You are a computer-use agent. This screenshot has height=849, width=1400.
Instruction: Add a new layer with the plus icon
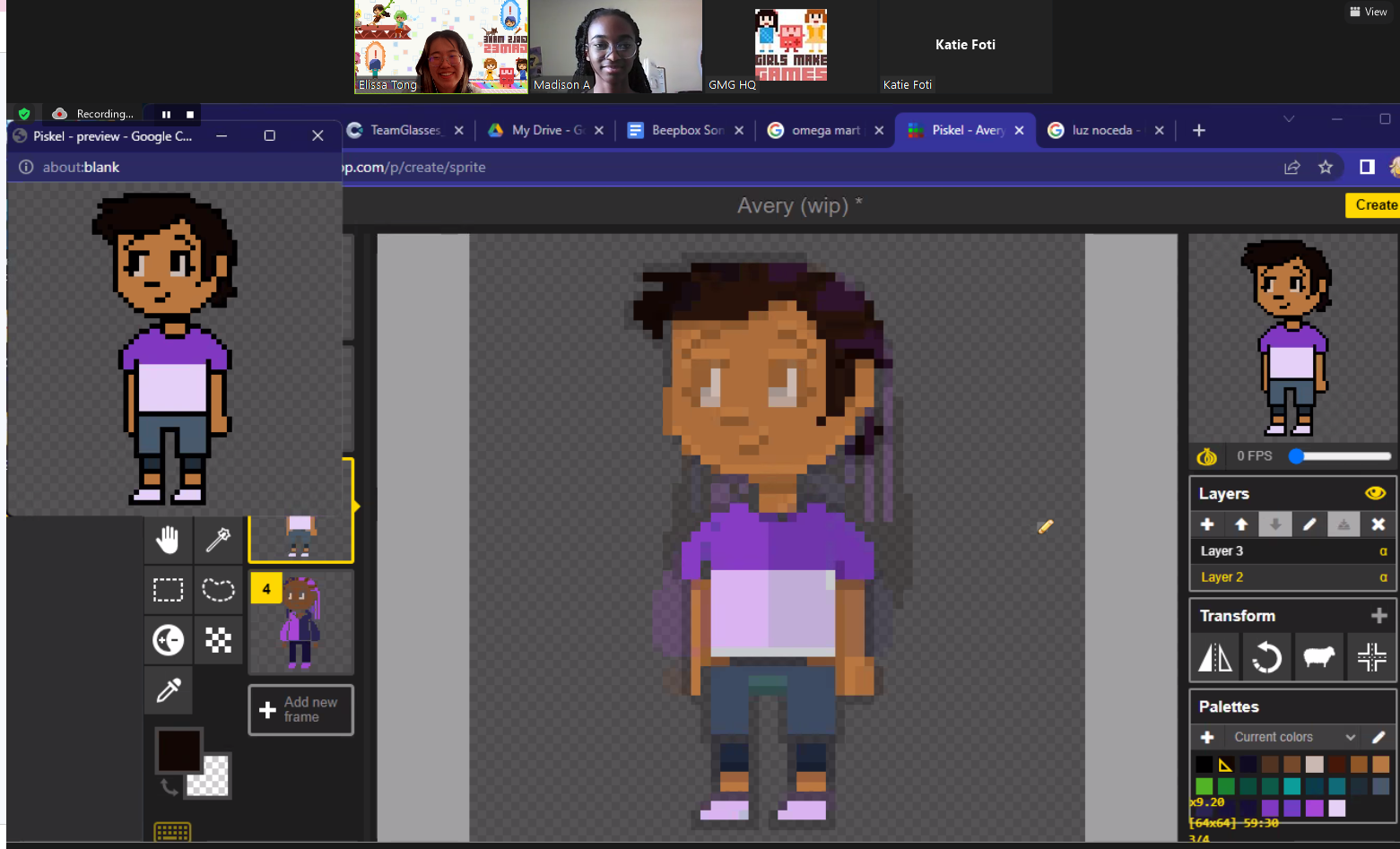[x=1207, y=524]
